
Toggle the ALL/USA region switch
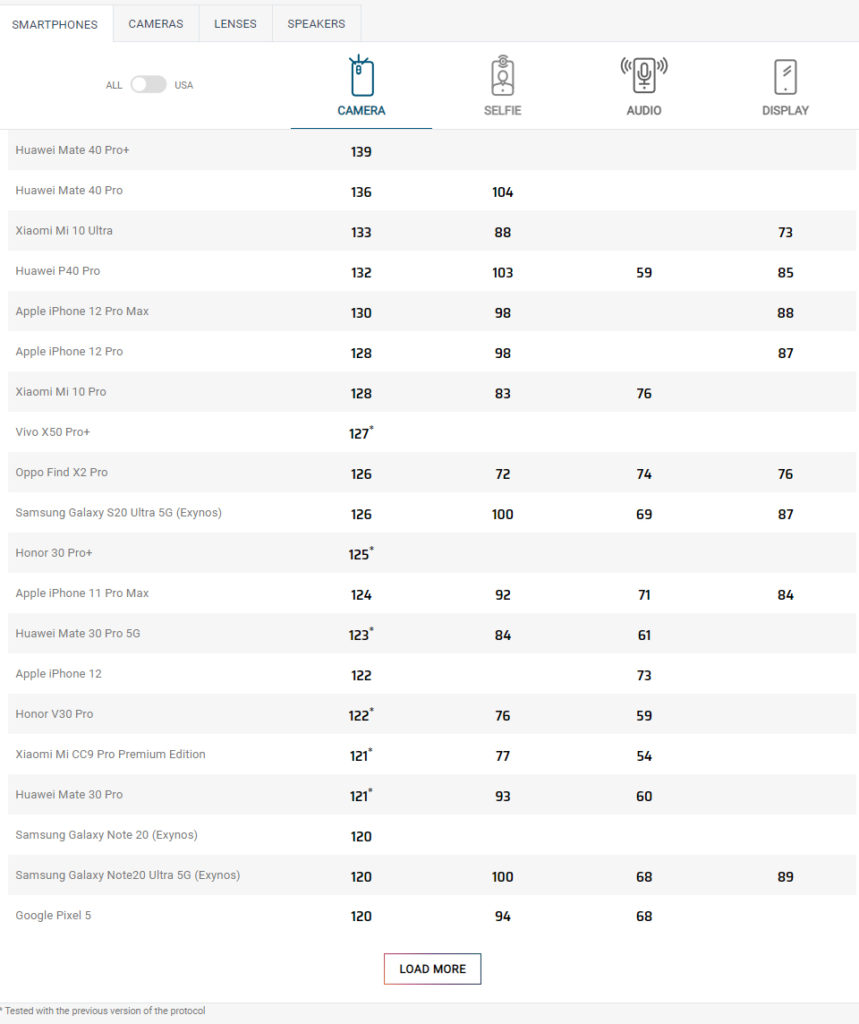(x=148, y=85)
